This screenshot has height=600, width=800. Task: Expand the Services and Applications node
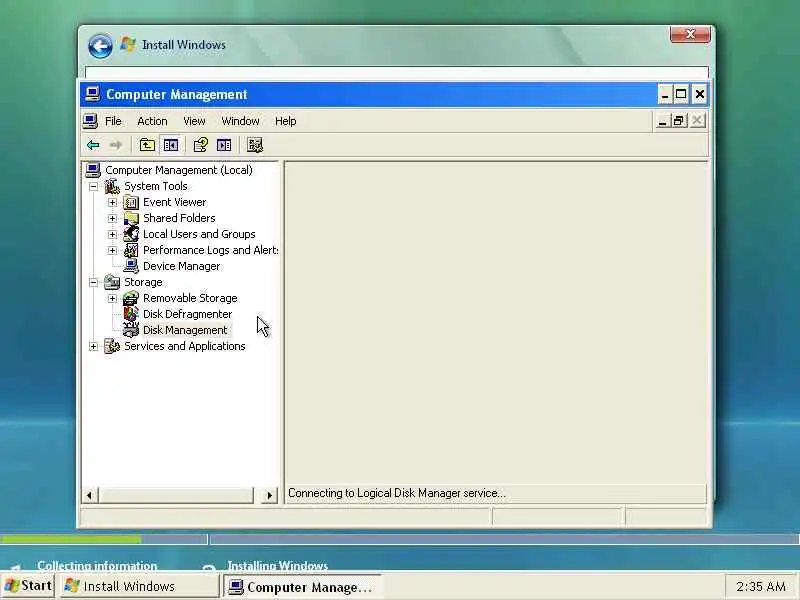(x=93, y=346)
